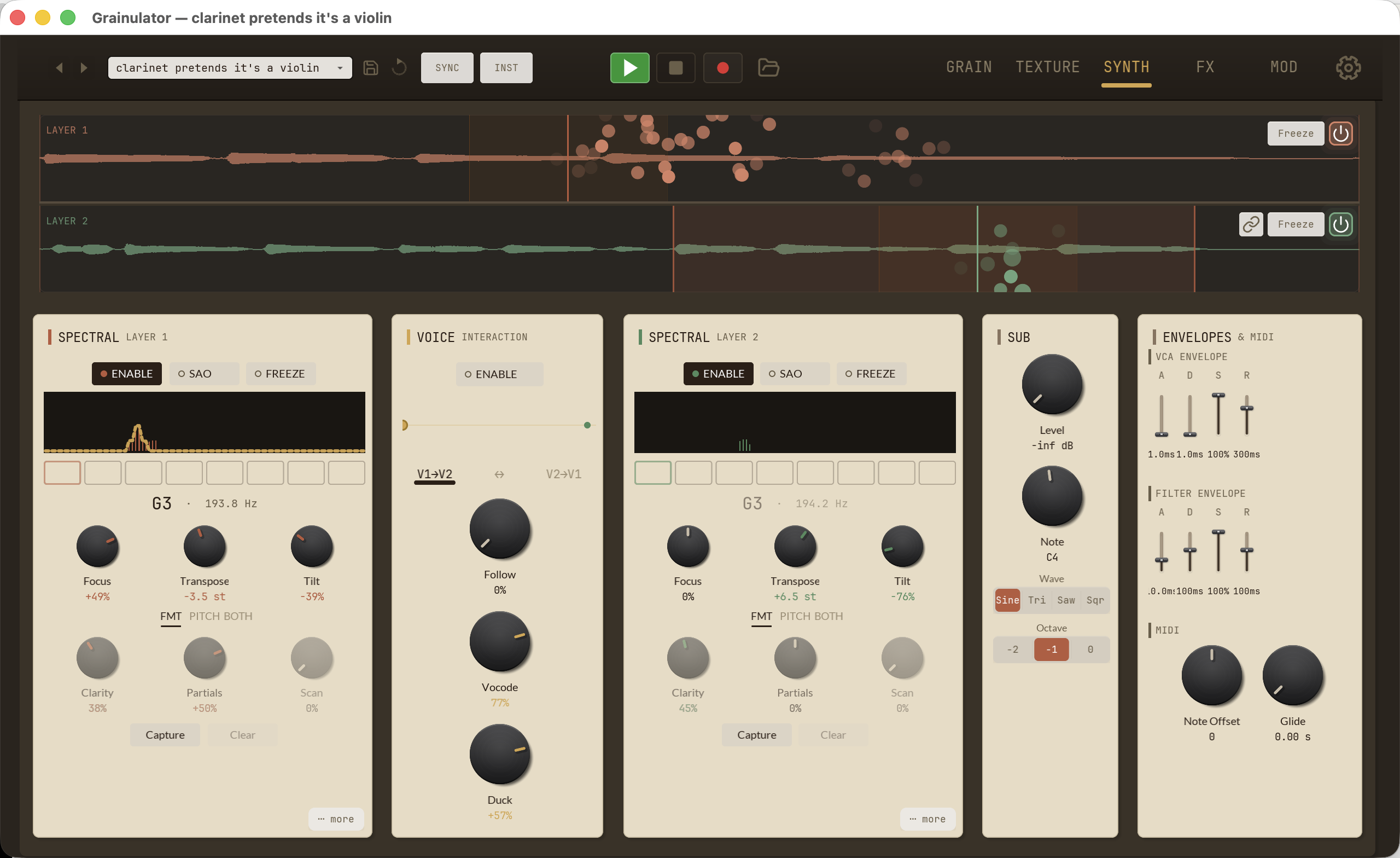Start recording with the red record button
1400x858 pixels.
pyautogui.click(x=723, y=68)
